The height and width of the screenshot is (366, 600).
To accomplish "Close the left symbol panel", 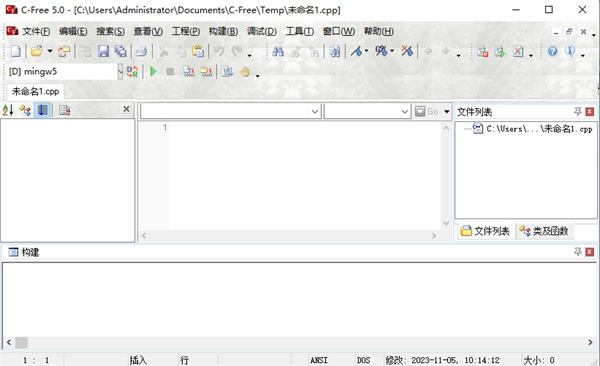I will coord(126,109).
